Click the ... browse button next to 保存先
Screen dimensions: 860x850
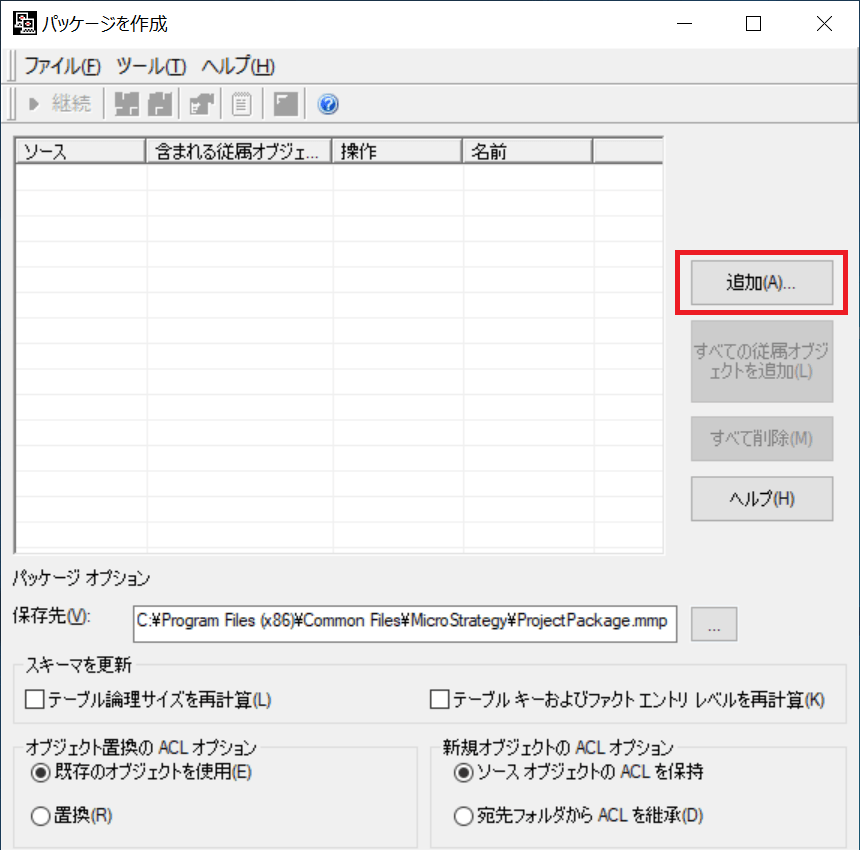click(x=714, y=623)
